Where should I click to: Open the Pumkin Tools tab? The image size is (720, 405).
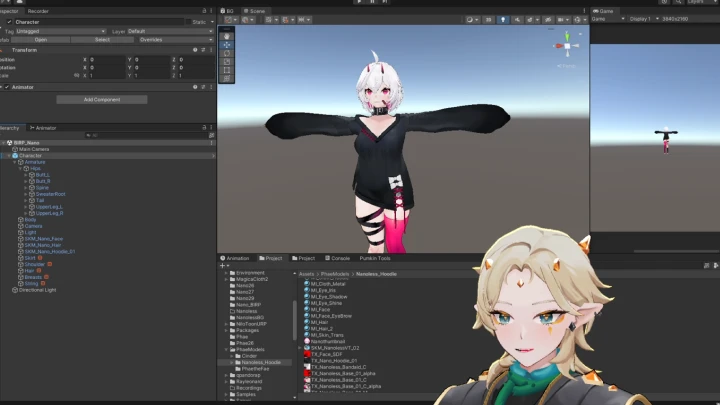pos(375,258)
